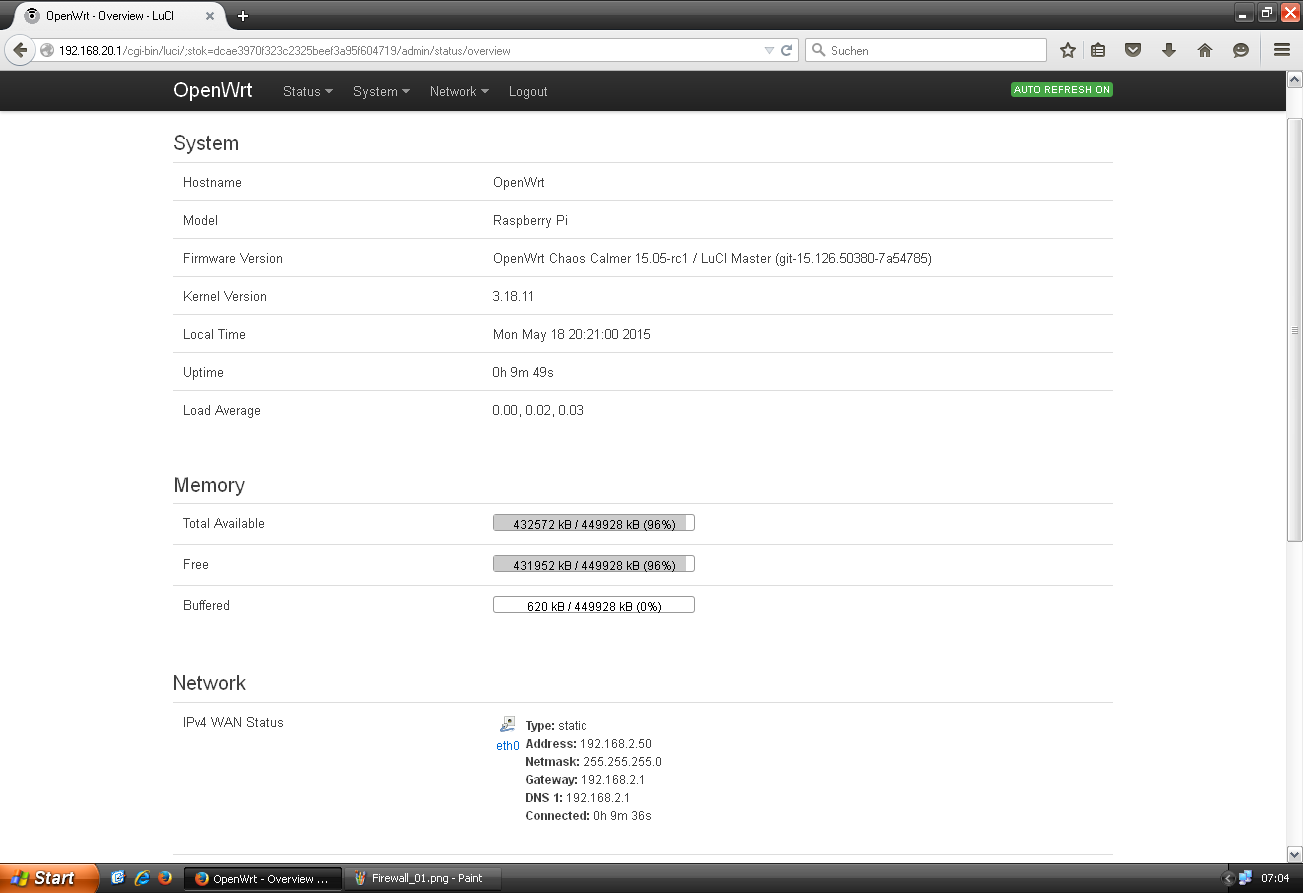The height and width of the screenshot is (893, 1303).
Task: Click the Firefox back arrow button
Action: tap(19, 50)
